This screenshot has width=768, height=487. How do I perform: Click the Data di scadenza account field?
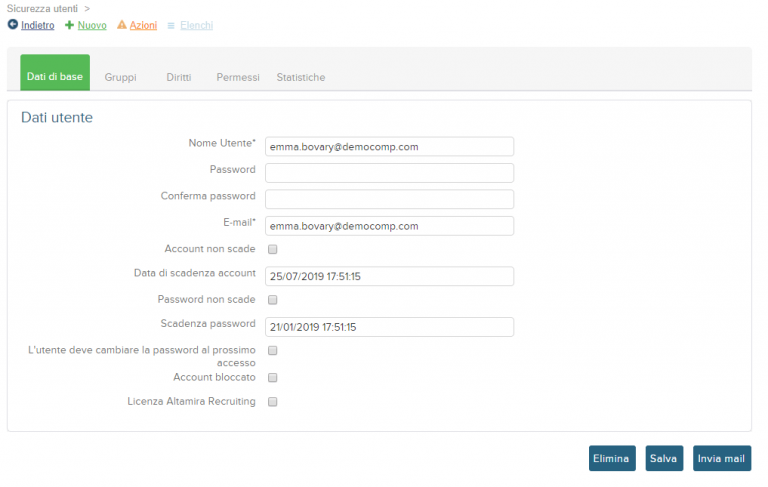[x=389, y=276]
